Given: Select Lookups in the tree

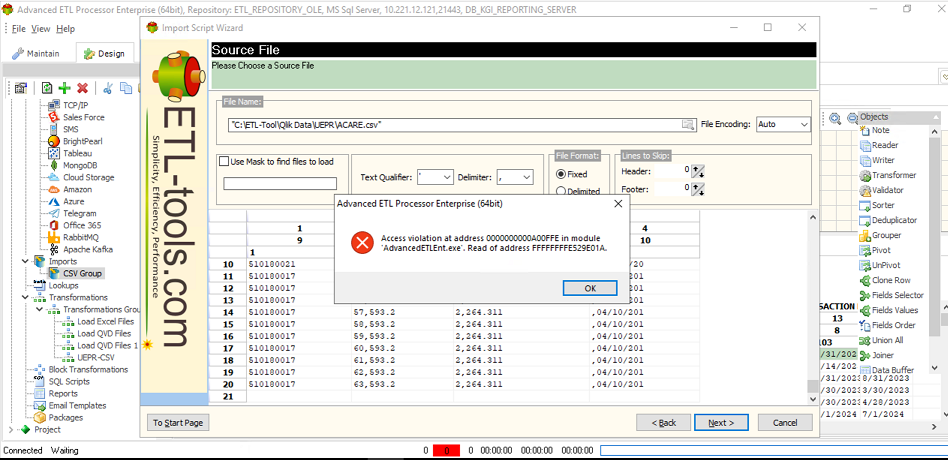Looking at the screenshot, I should click(63, 285).
